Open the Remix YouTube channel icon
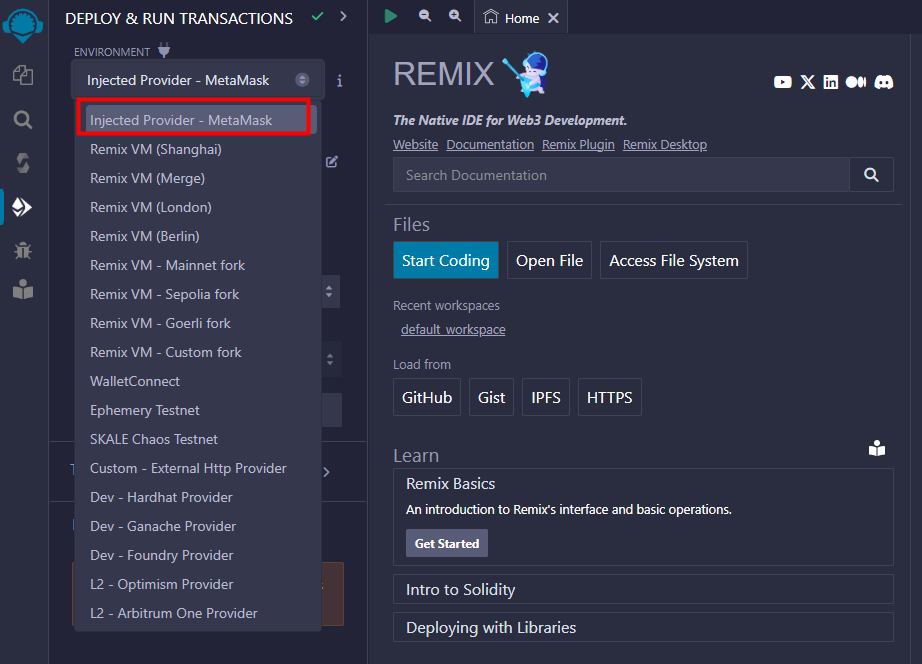The height and width of the screenshot is (664, 922). point(783,82)
